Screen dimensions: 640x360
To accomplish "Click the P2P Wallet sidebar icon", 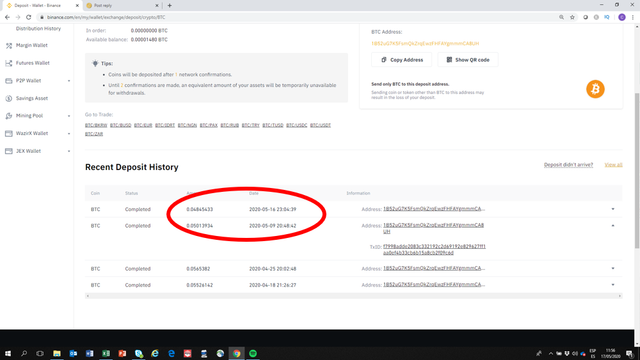I will coord(9,81).
